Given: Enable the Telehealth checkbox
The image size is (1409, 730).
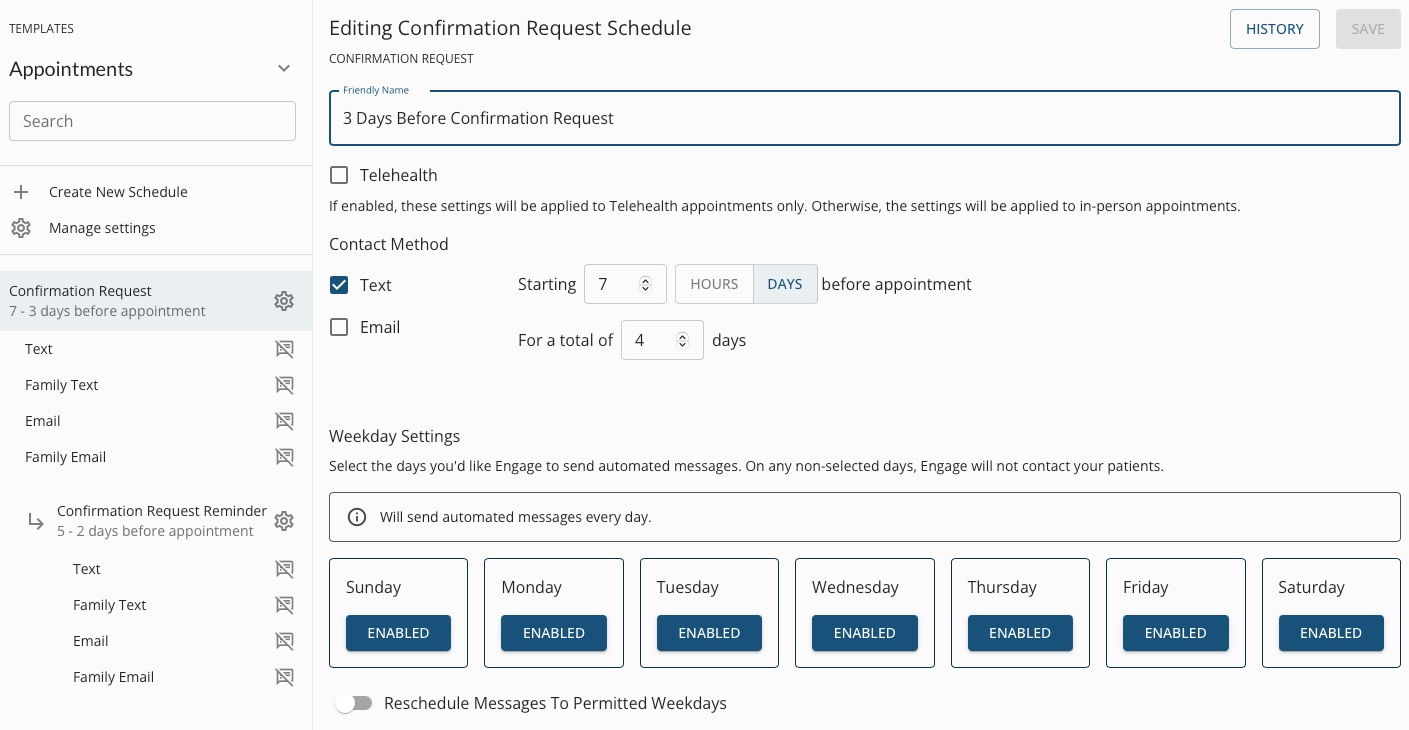Looking at the screenshot, I should pos(339,175).
